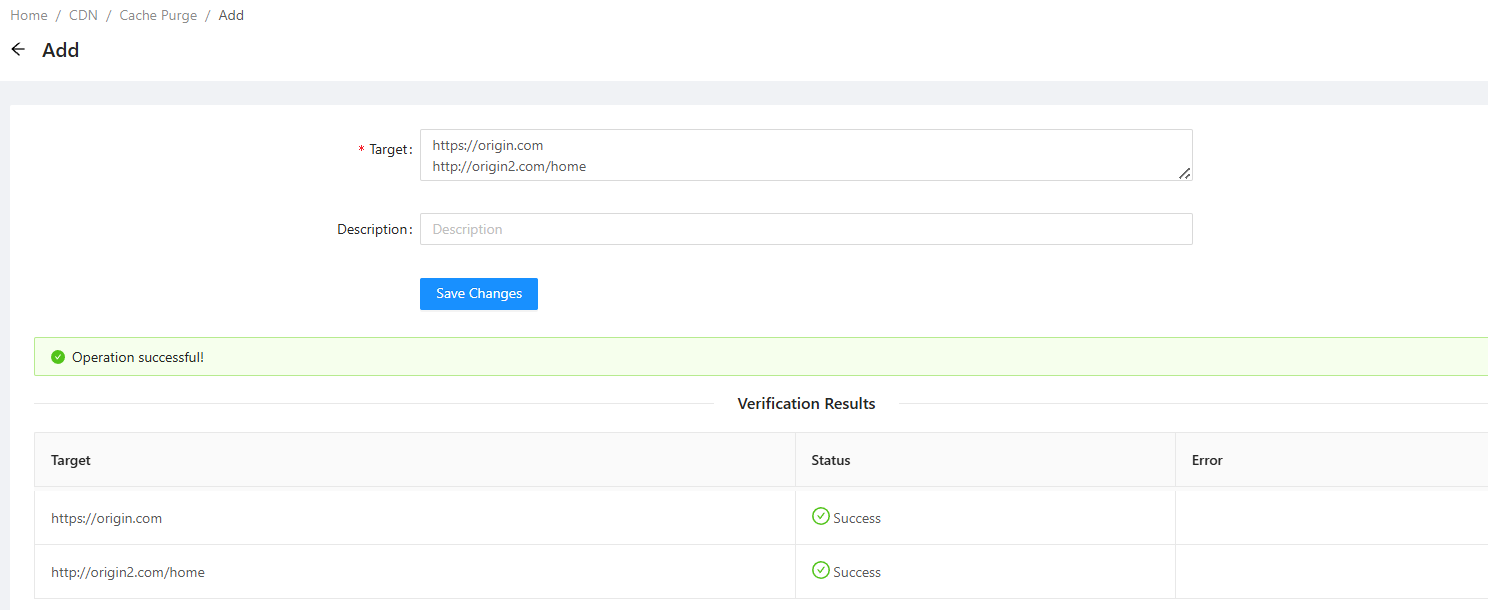This screenshot has width=1488, height=610.
Task: Click the Description field label
Action: [x=373, y=229]
